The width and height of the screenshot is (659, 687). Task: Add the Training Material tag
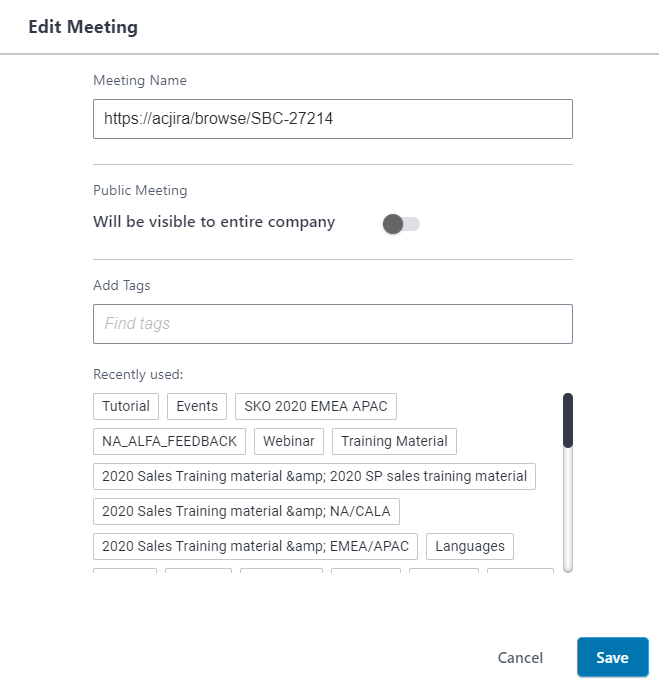[x=394, y=441]
